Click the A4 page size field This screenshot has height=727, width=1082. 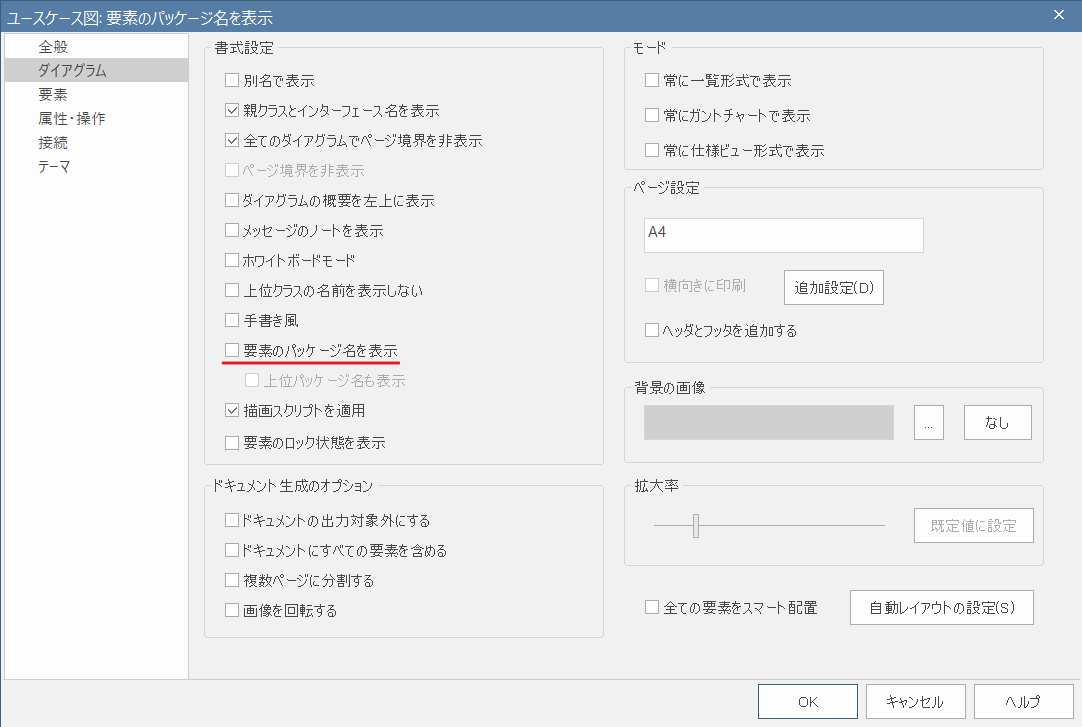(x=783, y=235)
